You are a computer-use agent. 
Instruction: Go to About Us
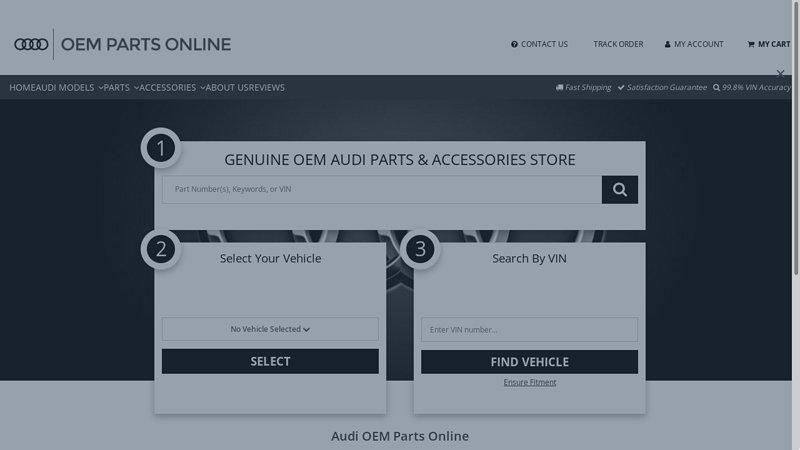[226, 88]
